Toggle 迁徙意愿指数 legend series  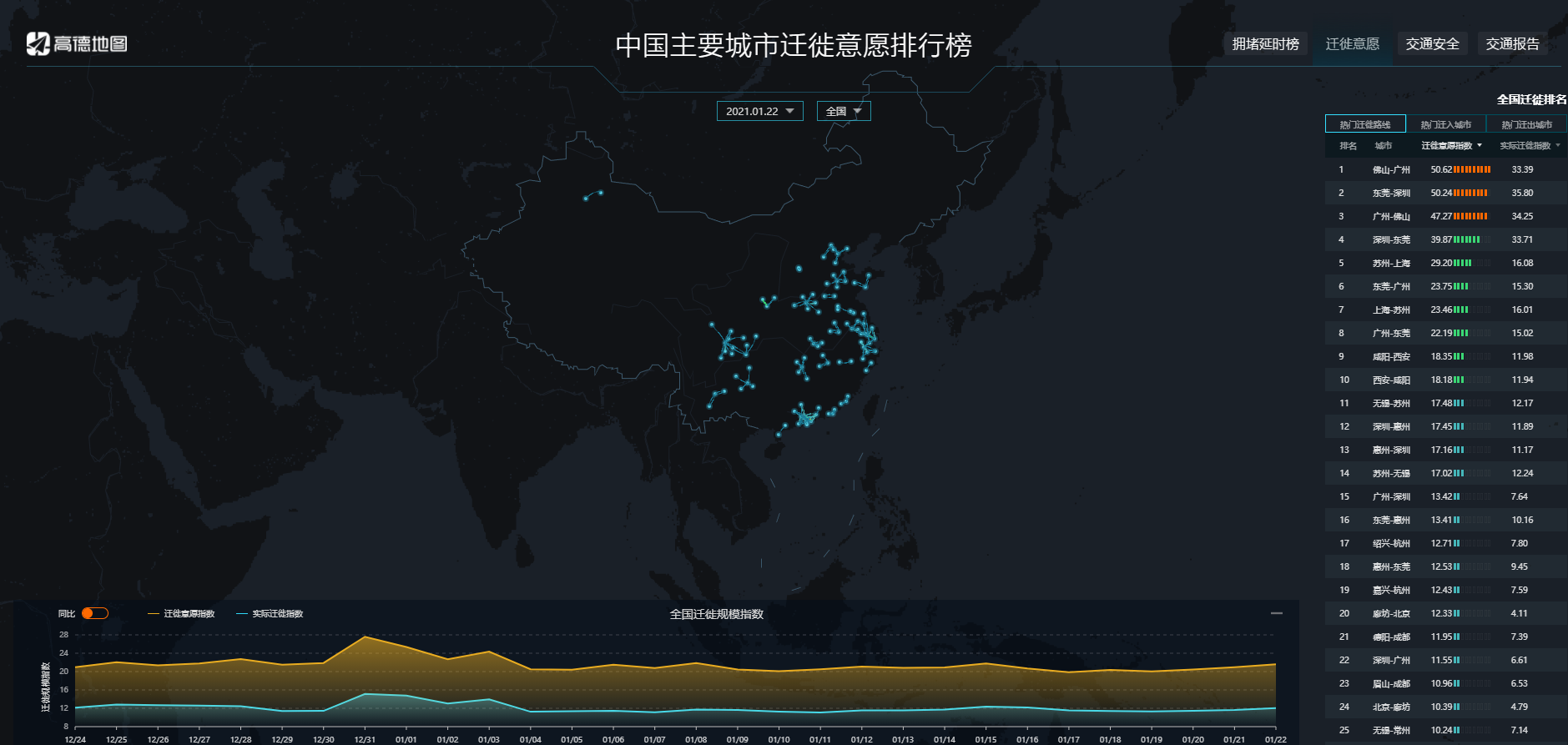181,614
